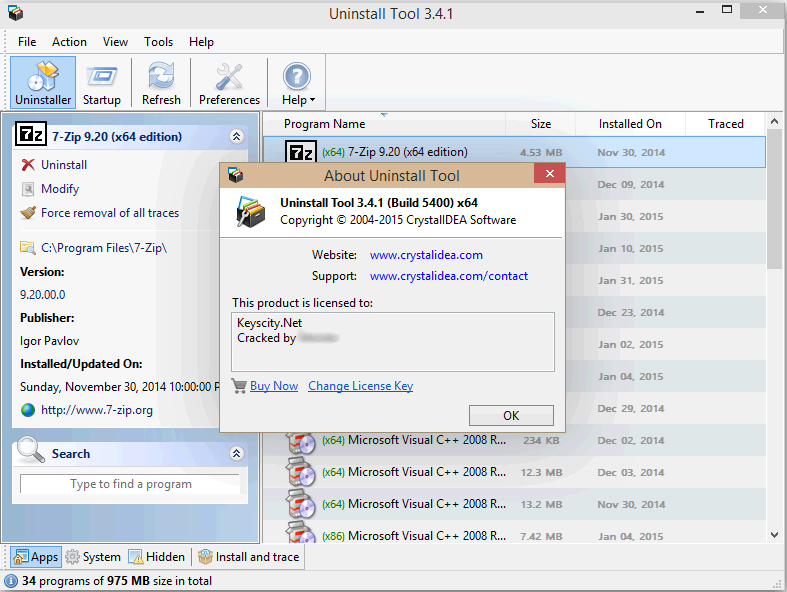Click the Uninstall Tool logo in About dialog
This screenshot has height=592, width=787.
point(250,212)
